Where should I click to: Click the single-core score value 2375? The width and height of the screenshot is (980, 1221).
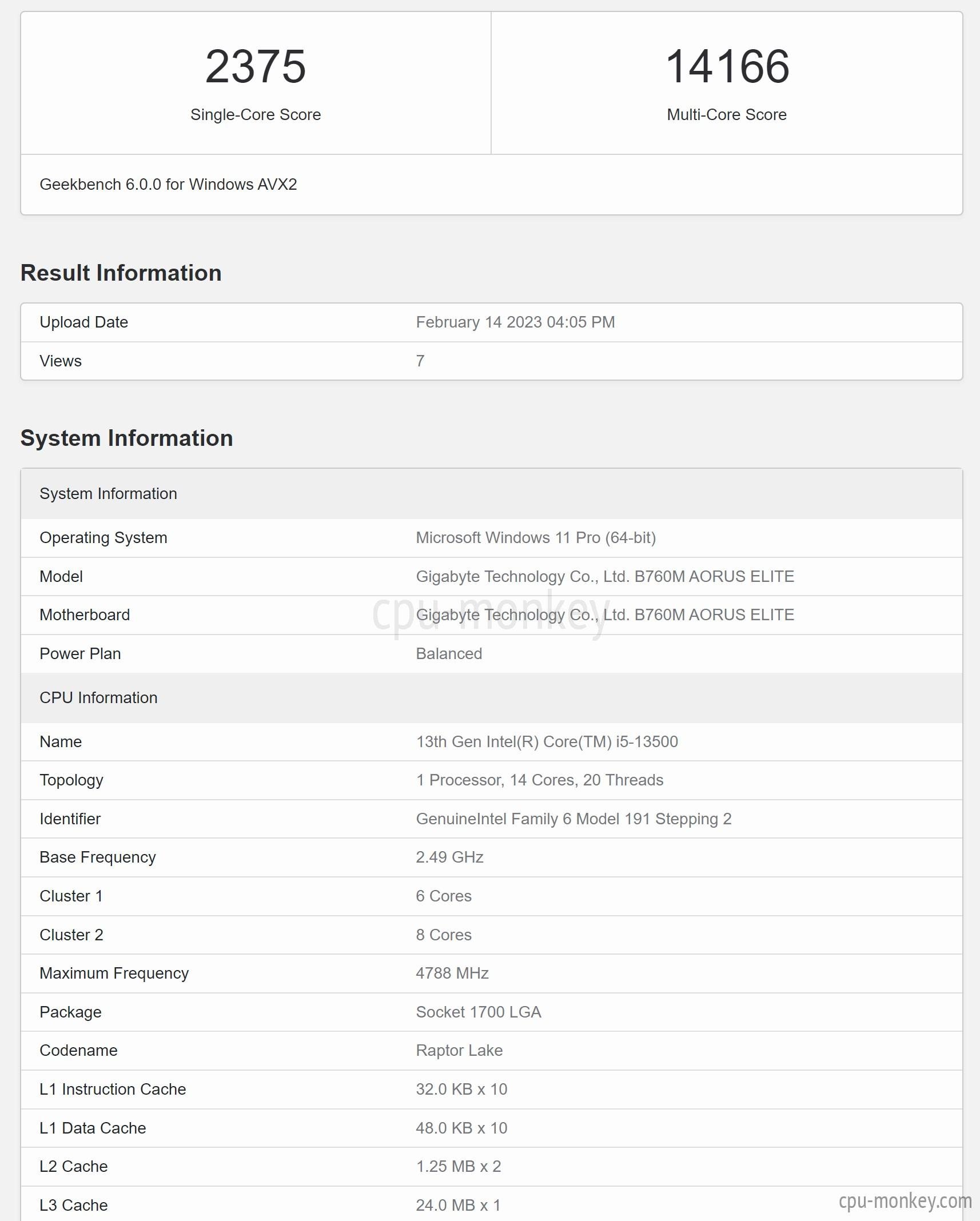256,66
